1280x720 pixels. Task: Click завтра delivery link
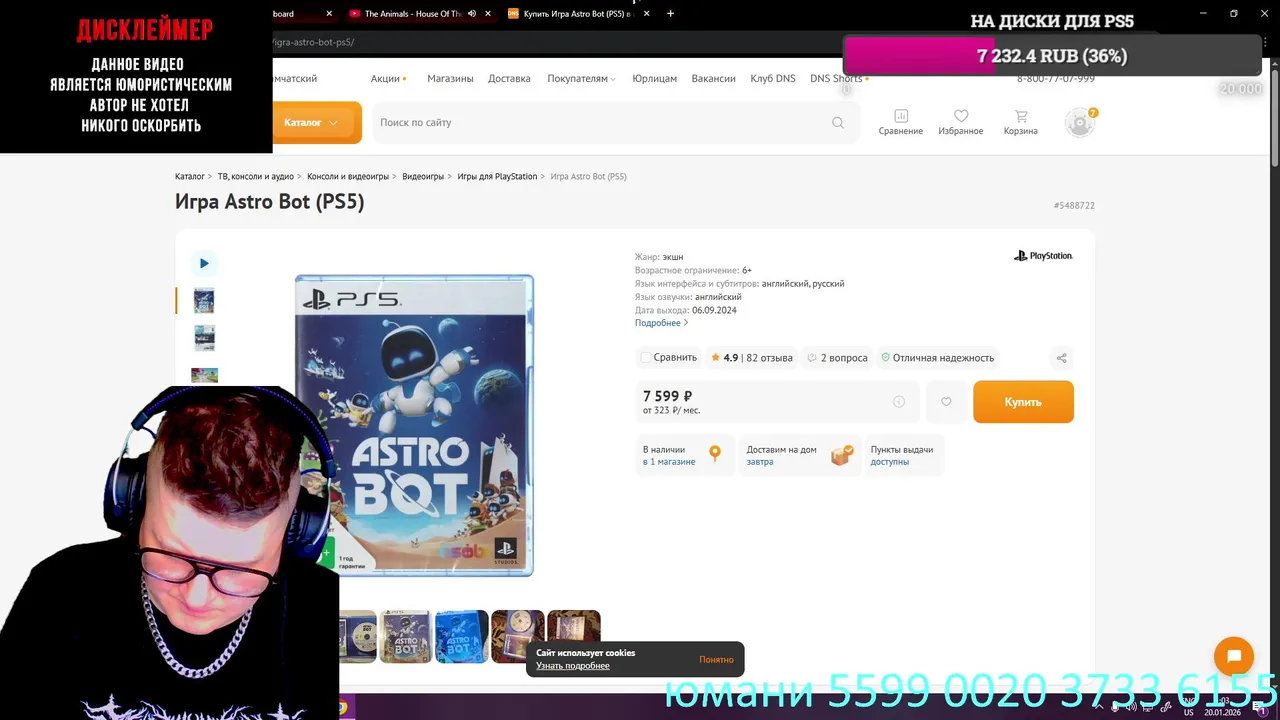[760, 462]
